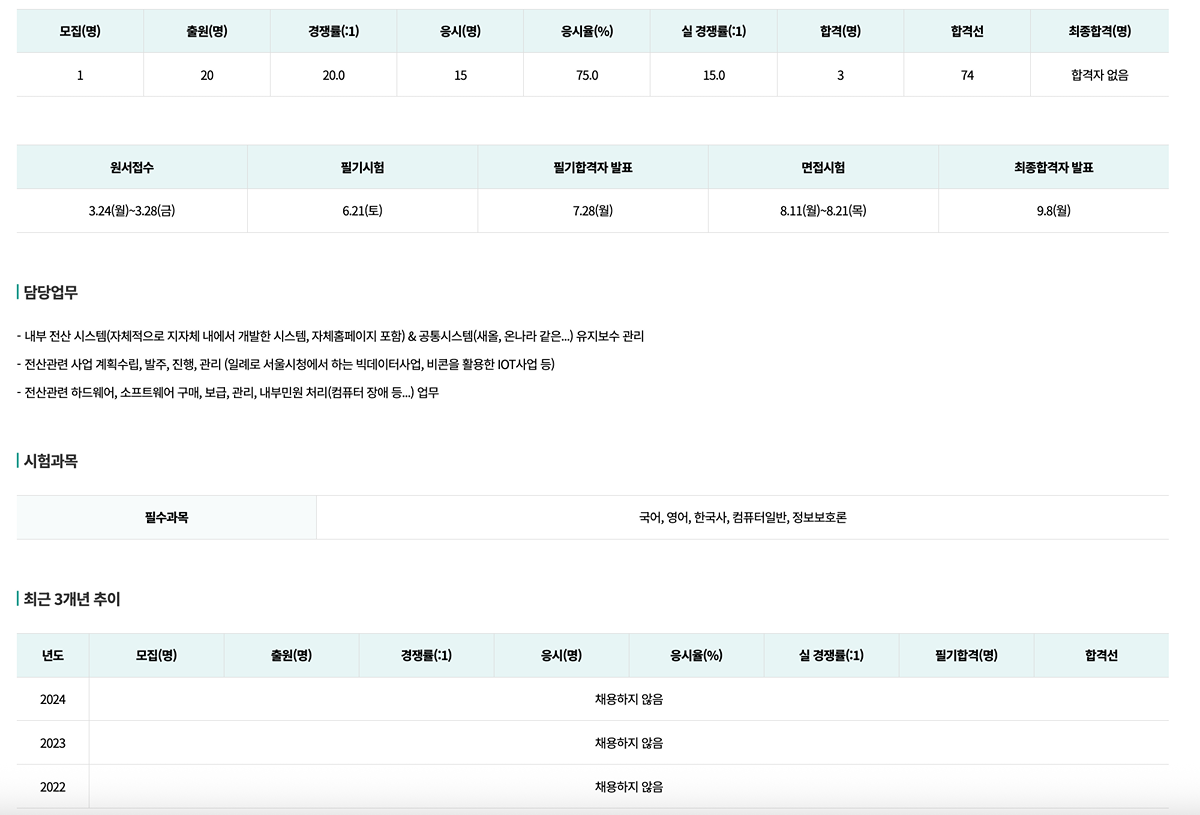
Task: Click the 시험과목 section heading
Action: click(50, 461)
